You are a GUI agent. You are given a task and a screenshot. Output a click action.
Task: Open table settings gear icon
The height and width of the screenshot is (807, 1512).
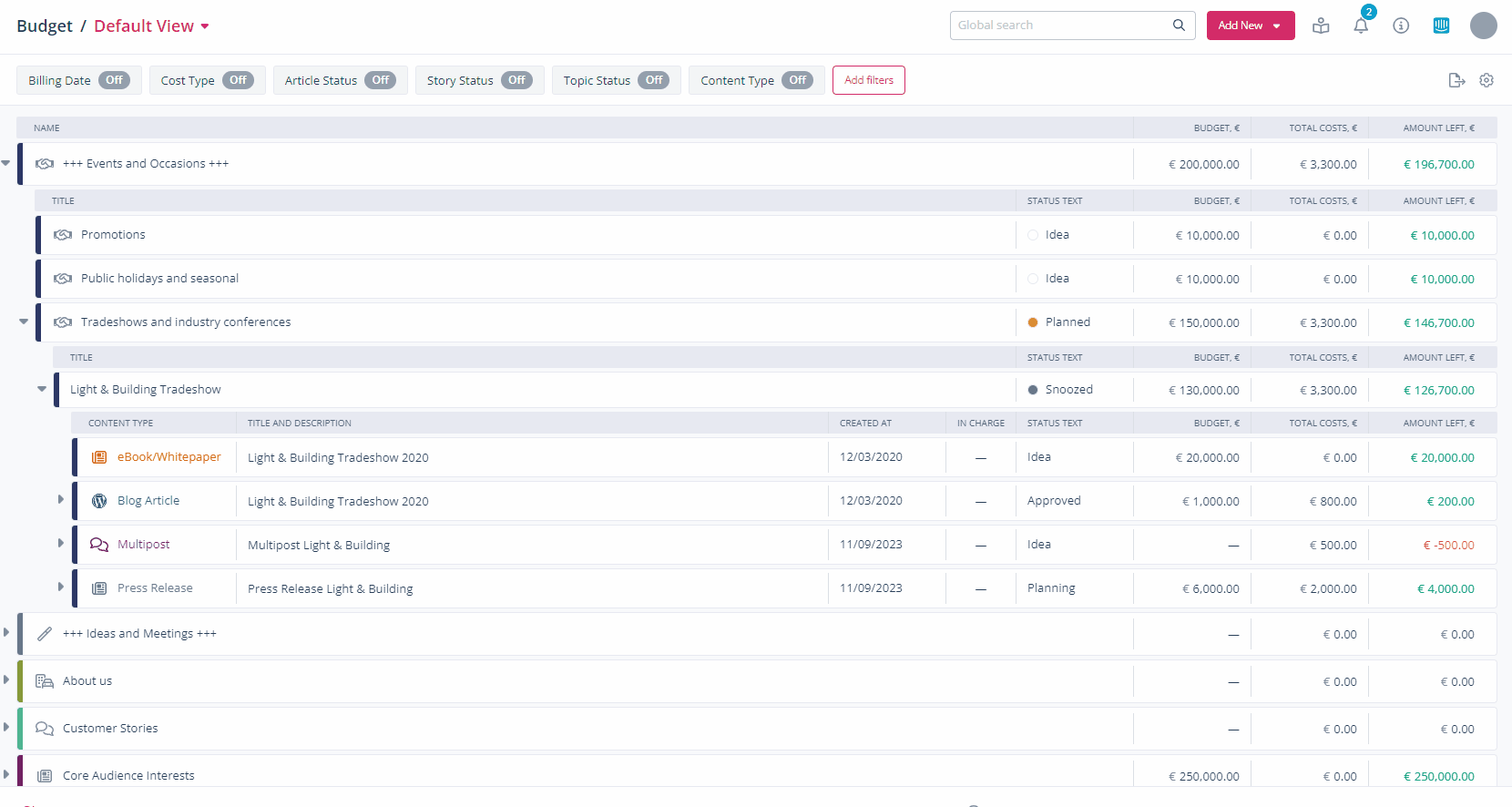coord(1486,80)
